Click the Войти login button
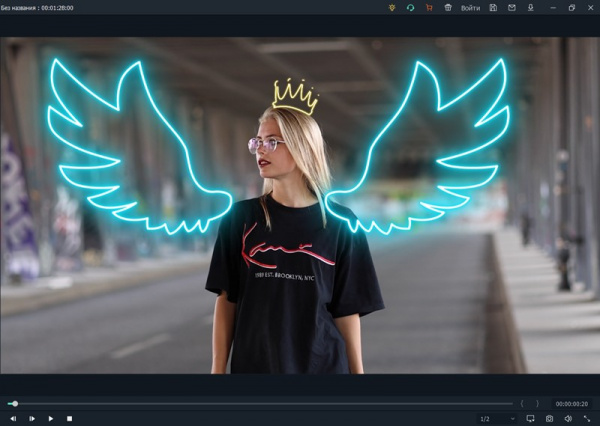Viewport: 600px width, 426px height. click(x=470, y=8)
